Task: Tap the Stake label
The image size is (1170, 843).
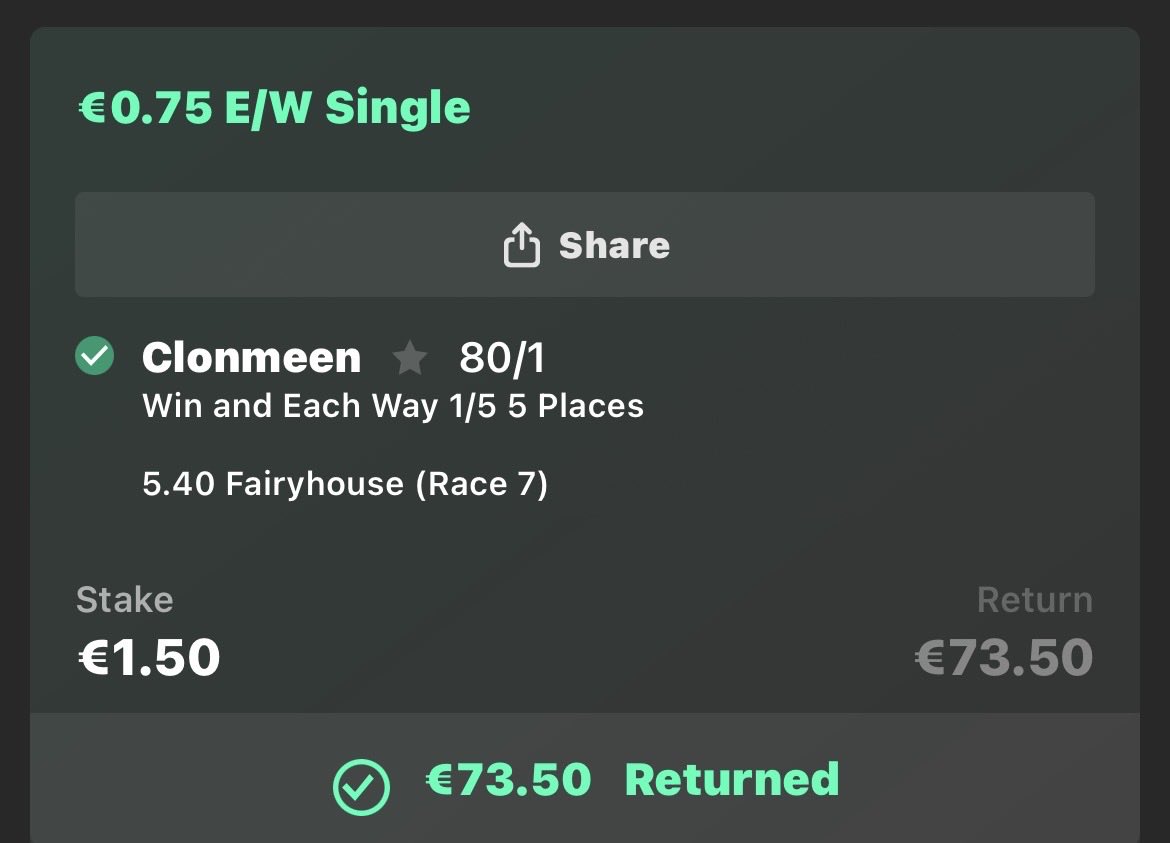Action: 125,600
